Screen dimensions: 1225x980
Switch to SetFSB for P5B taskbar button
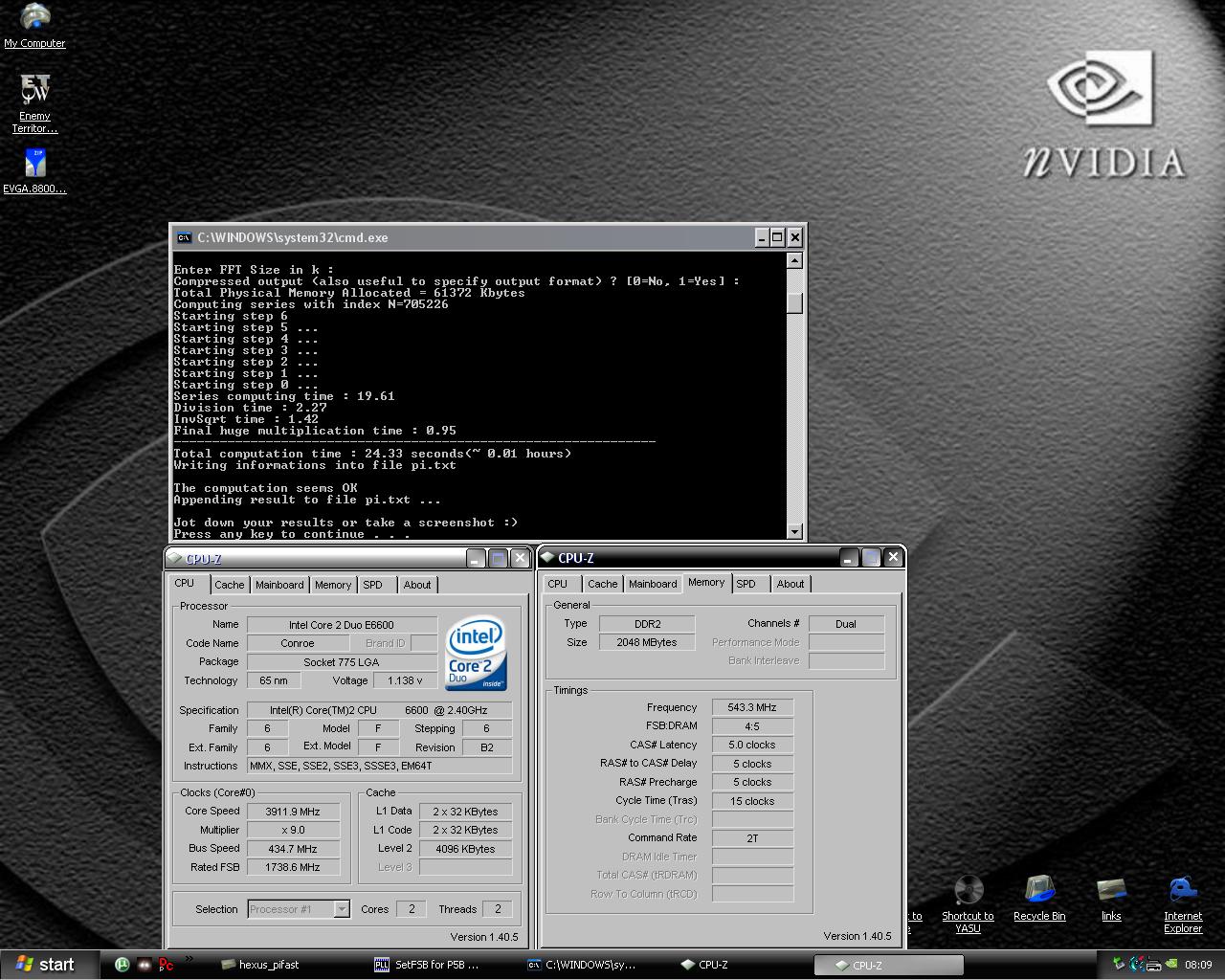[x=444, y=965]
